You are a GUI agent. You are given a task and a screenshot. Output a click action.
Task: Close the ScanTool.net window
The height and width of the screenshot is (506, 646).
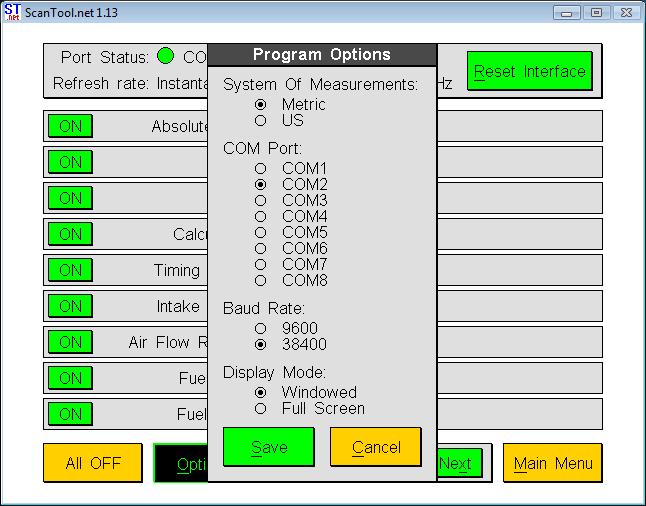626,13
